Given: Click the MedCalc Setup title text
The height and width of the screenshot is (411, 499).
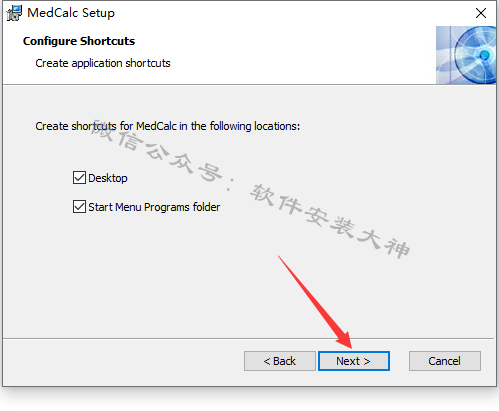Looking at the screenshot, I should pyautogui.click(x=71, y=13).
